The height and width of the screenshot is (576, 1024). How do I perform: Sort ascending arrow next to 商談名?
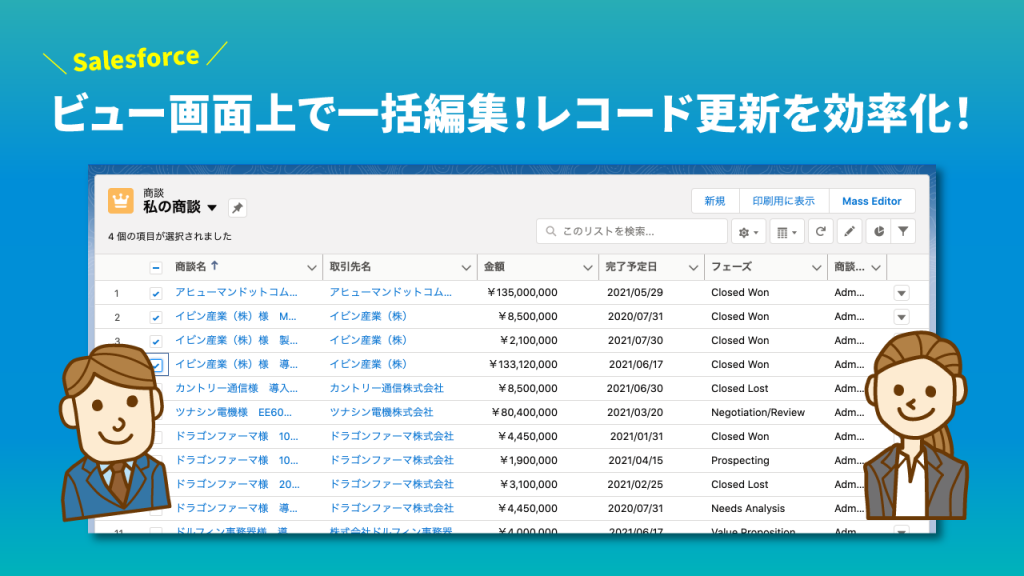[x=214, y=266]
